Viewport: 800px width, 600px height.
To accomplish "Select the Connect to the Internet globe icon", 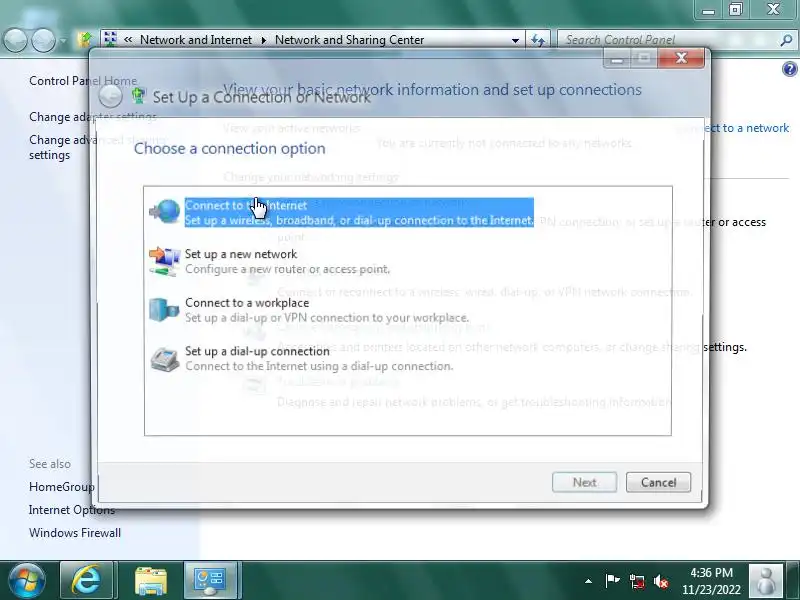I will tap(165, 212).
